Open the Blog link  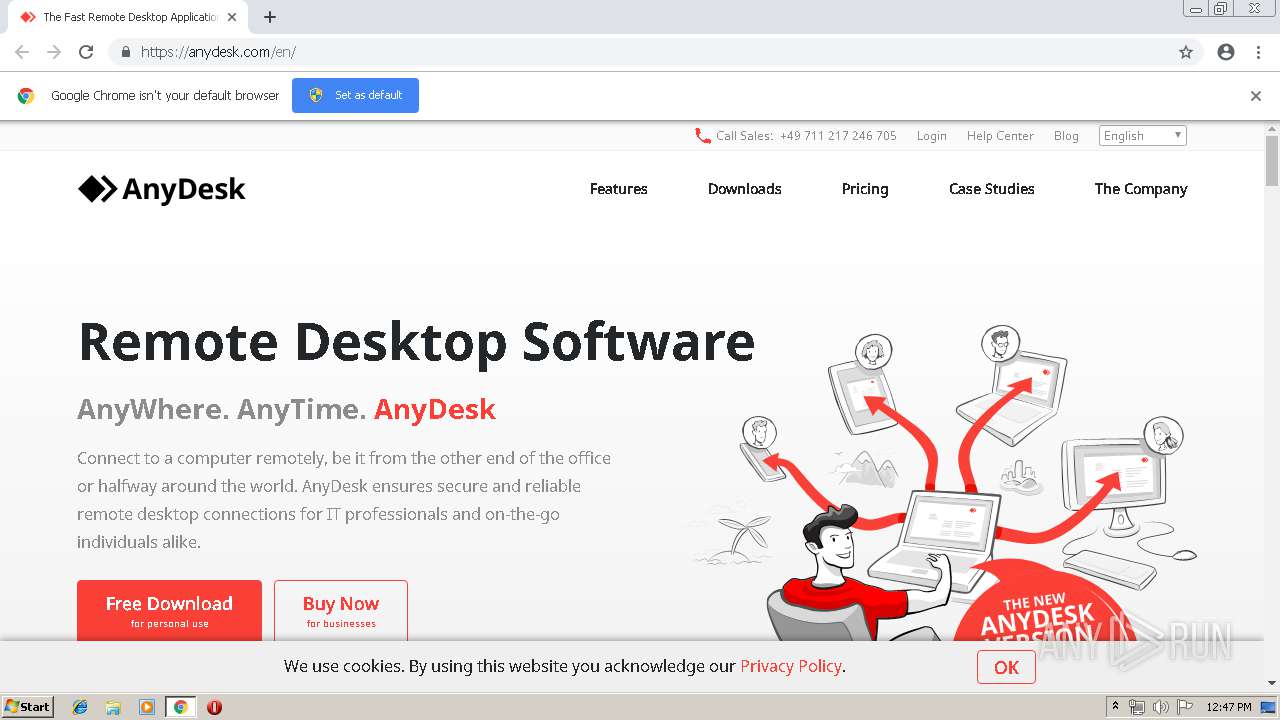1066,136
